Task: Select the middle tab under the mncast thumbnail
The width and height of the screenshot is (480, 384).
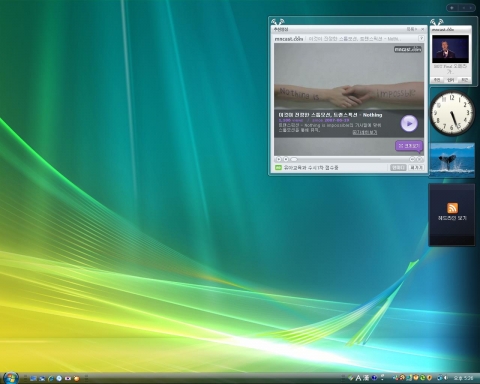Action: tap(451, 80)
